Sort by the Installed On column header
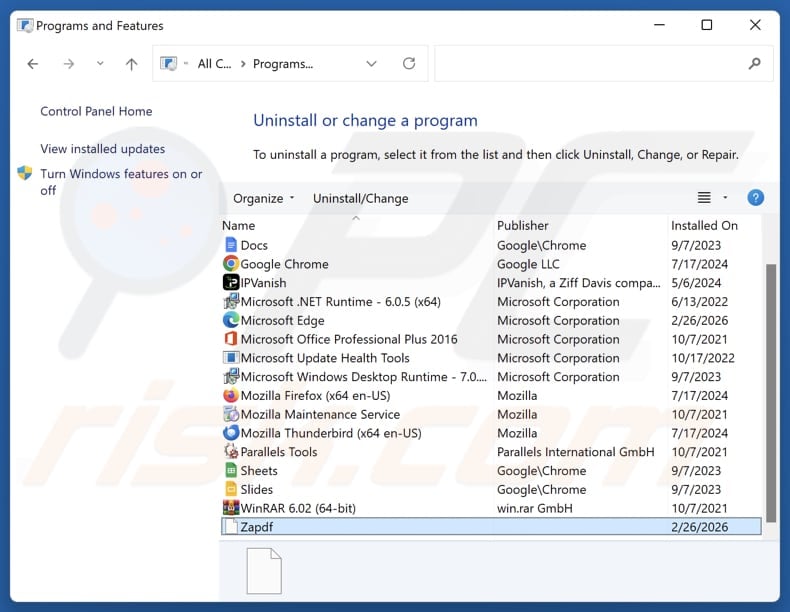Screen dimensions: 790x612 tap(704, 226)
